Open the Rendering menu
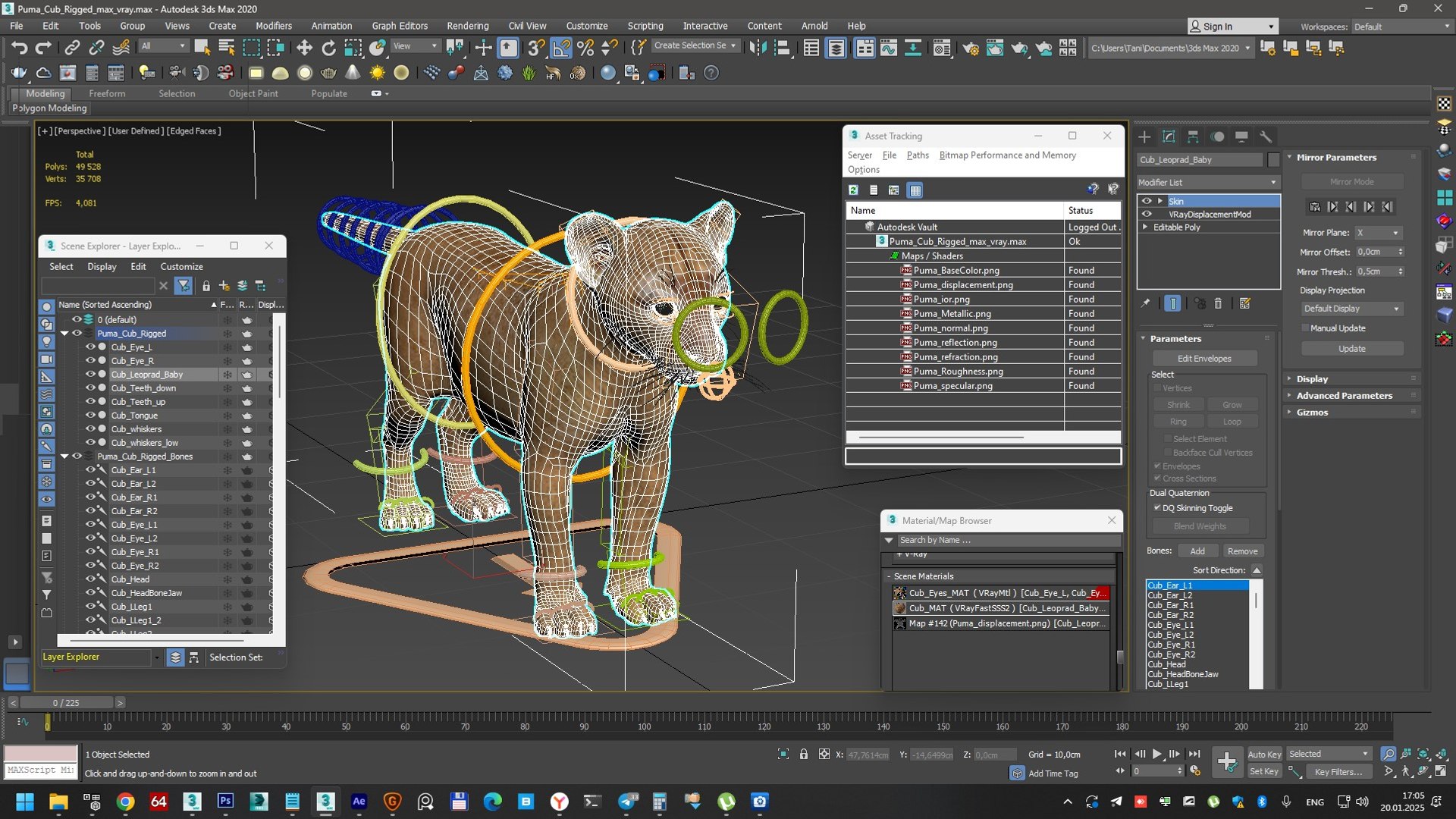Viewport: 1456px width, 819px height. (467, 26)
